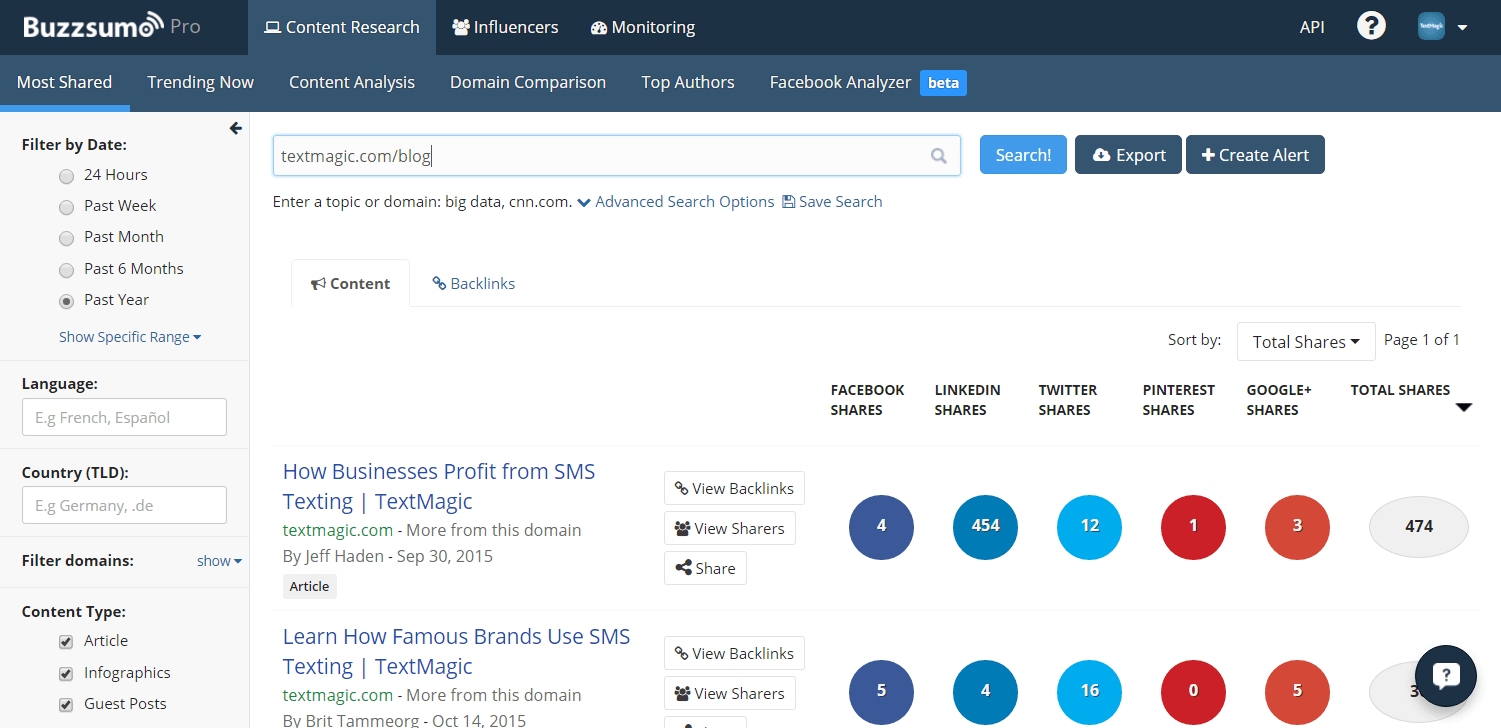
Task: Select the Past Month date filter
Action: 66,238
